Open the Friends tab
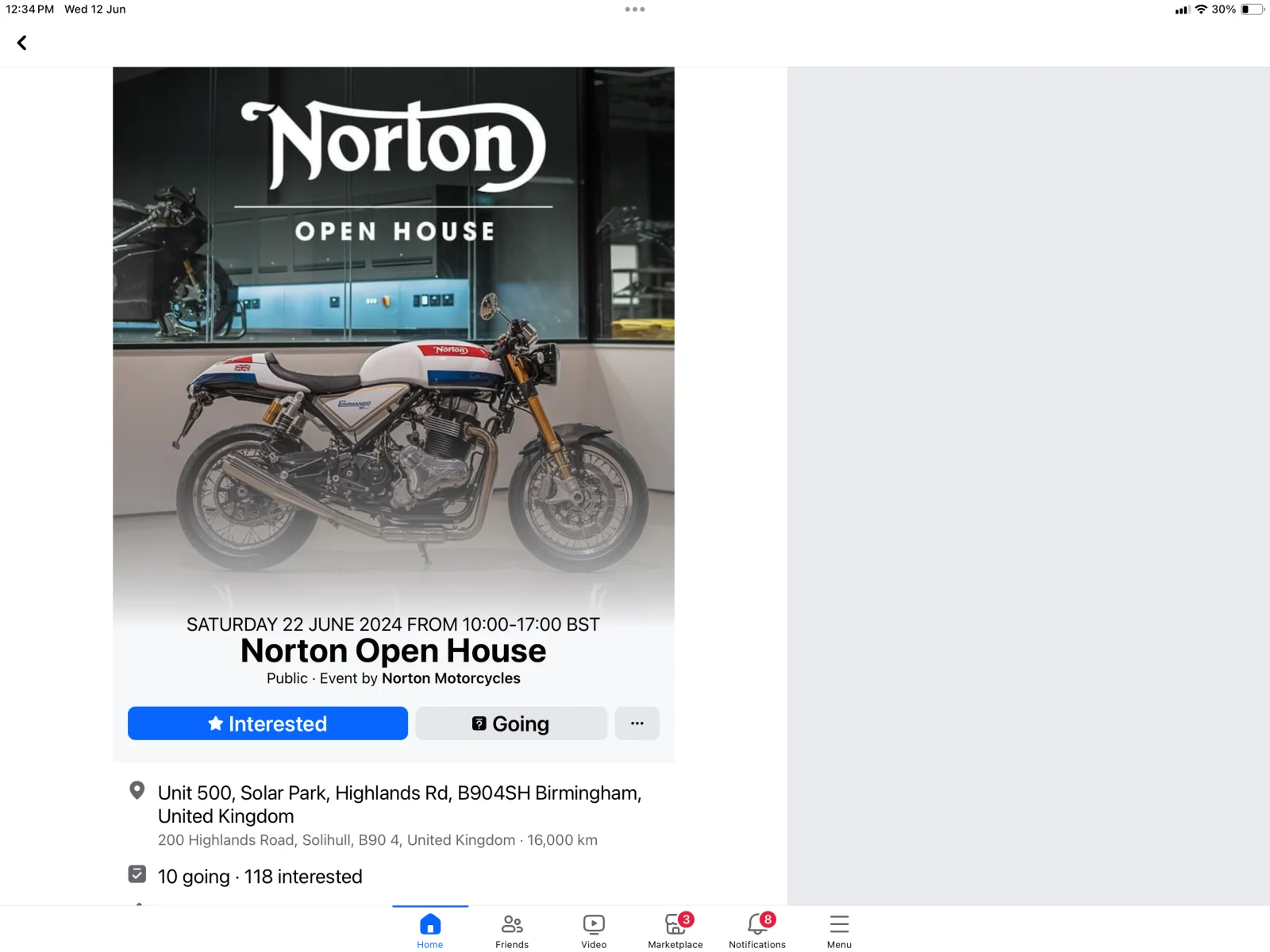The height and width of the screenshot is (952, 1270). tap(512, 930)
